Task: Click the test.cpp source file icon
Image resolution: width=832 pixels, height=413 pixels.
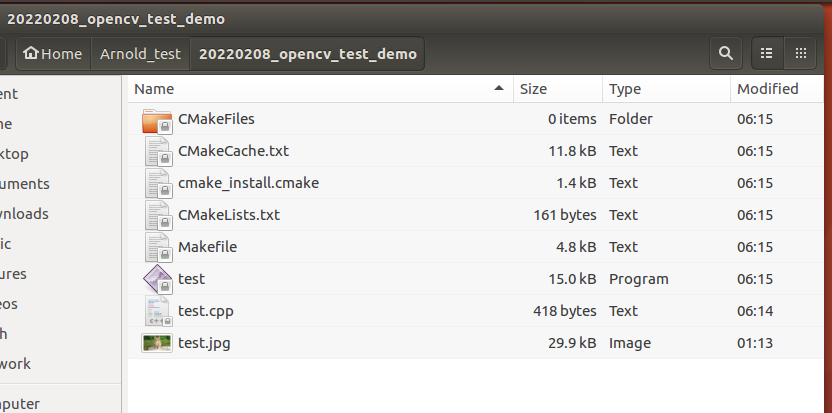Action: [x=157, y=311]
